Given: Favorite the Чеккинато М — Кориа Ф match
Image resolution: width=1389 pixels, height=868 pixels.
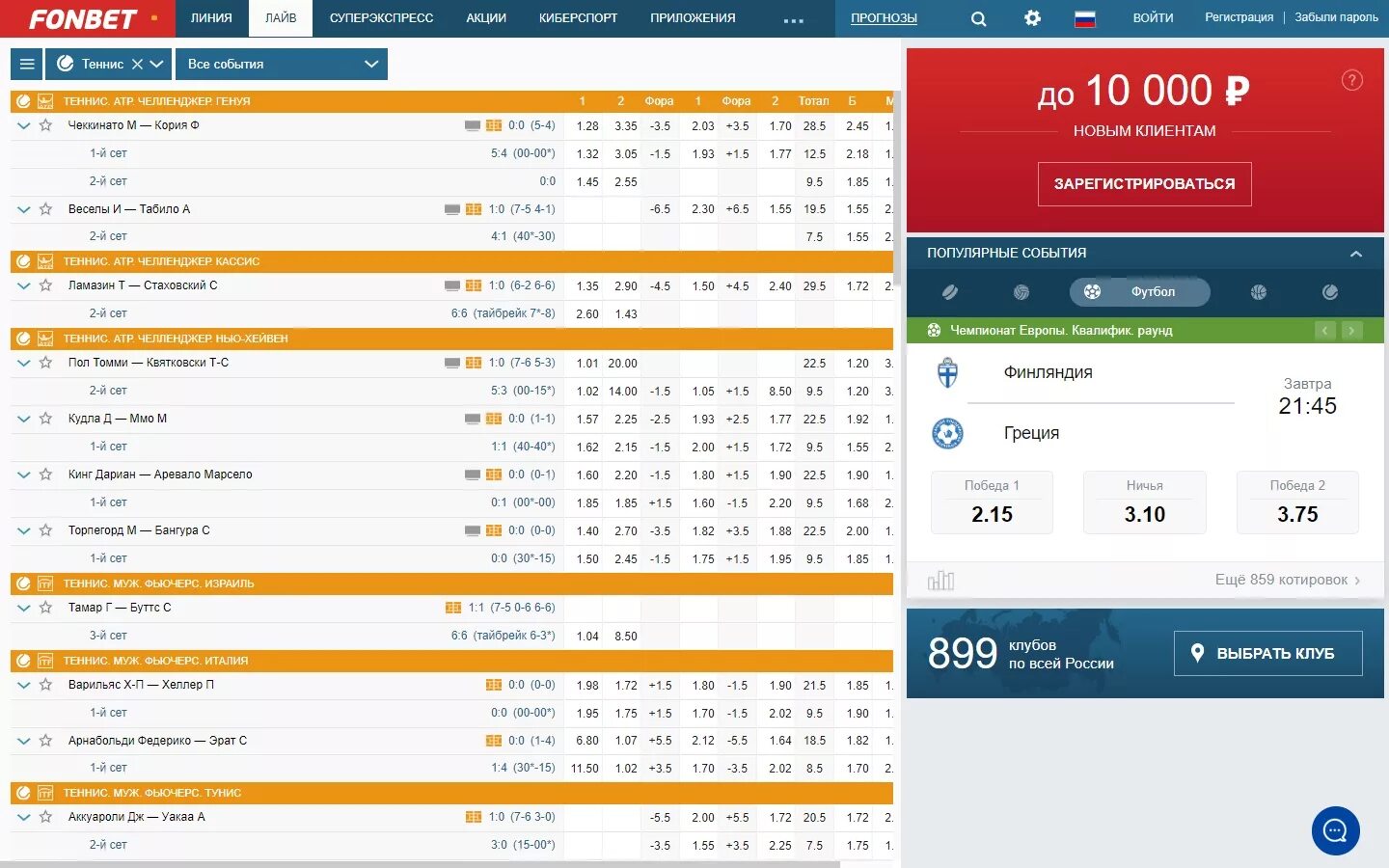Looking at the screenshot, I should 45,125.
